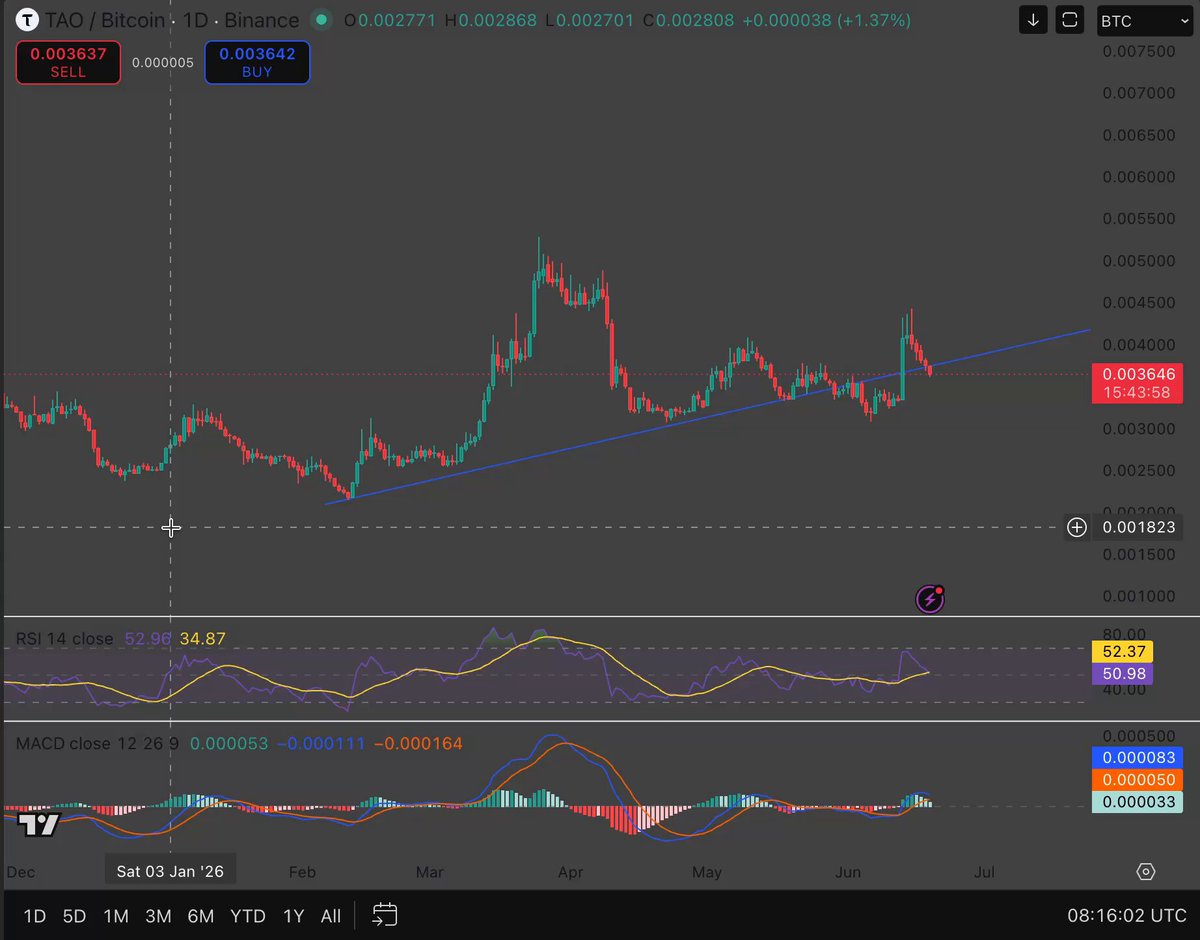Open chart settings gear icon at bottom right

(1146, 872)
